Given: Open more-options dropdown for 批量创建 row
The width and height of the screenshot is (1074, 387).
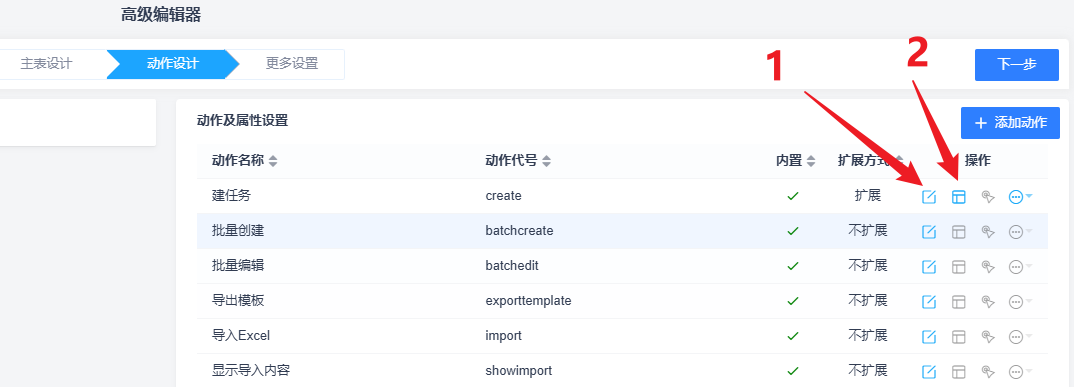Looking at the screenshot, I should pyautogui.click(x=1021, y=232).
